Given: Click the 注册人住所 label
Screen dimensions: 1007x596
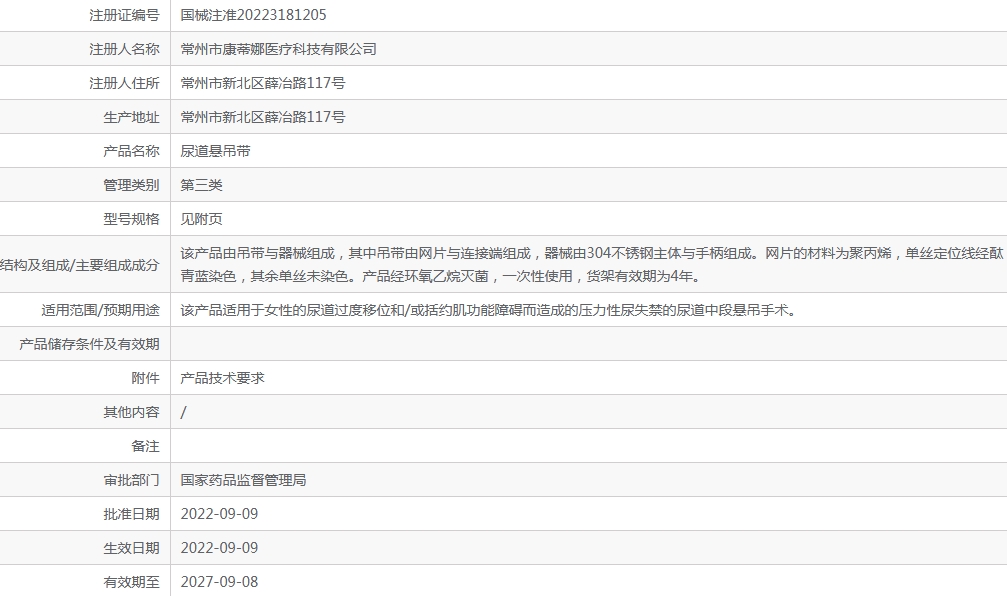Looking at the screenshot, I should [124, 83].
